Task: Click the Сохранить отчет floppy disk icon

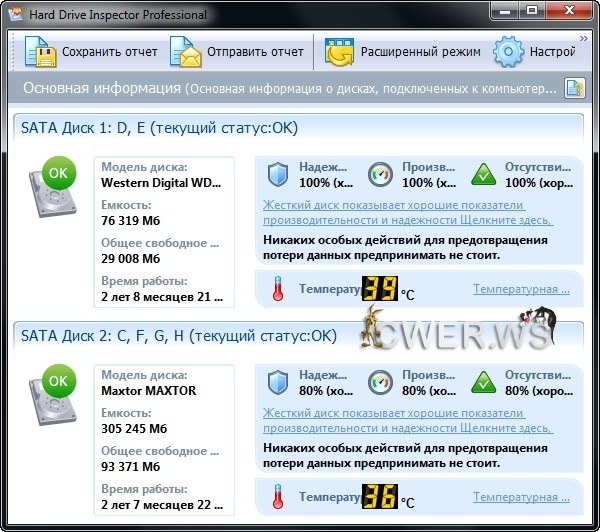Action: point(41,52)
